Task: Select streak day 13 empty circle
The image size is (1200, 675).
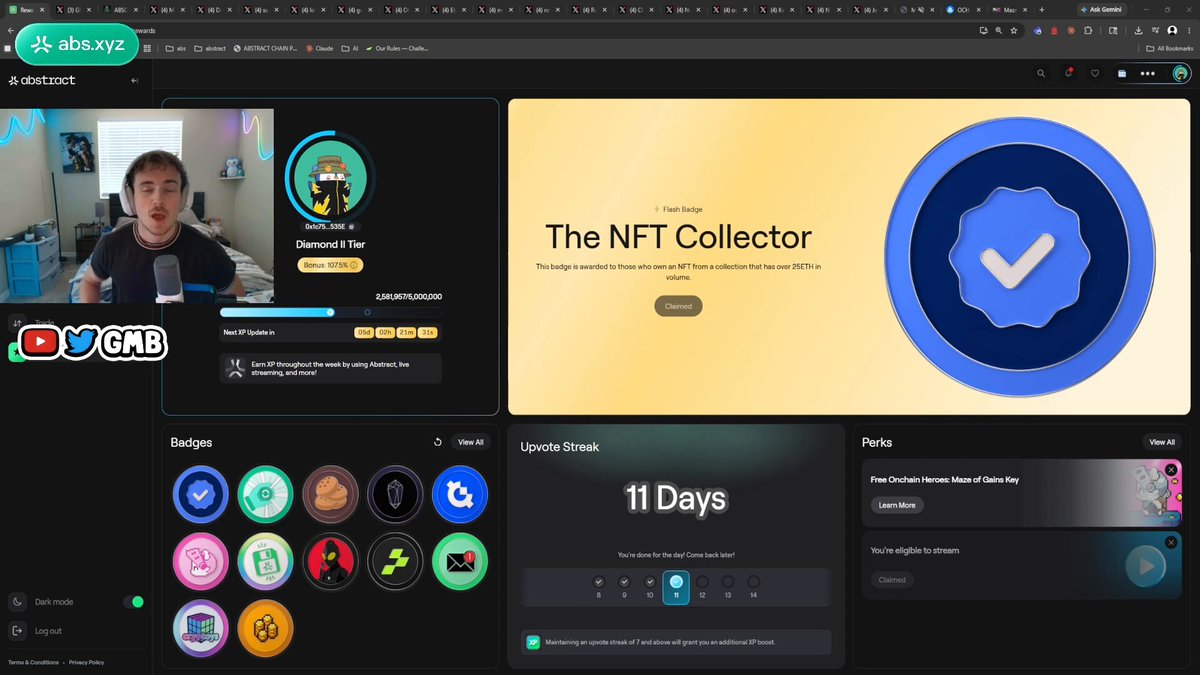Action: click(728, 581)
